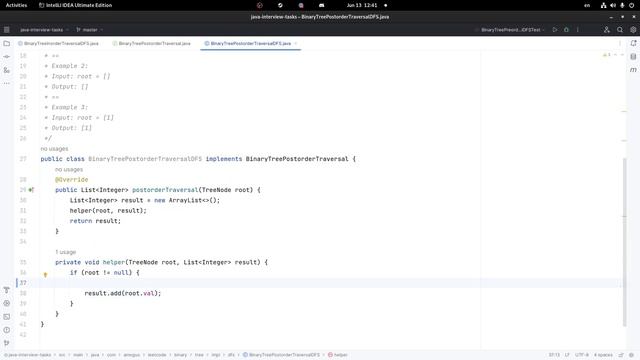Screen dimensions: 640x360
Task: Click the 'src' breadcrumb
Action: pyautogui.click(x=62, y=355)
